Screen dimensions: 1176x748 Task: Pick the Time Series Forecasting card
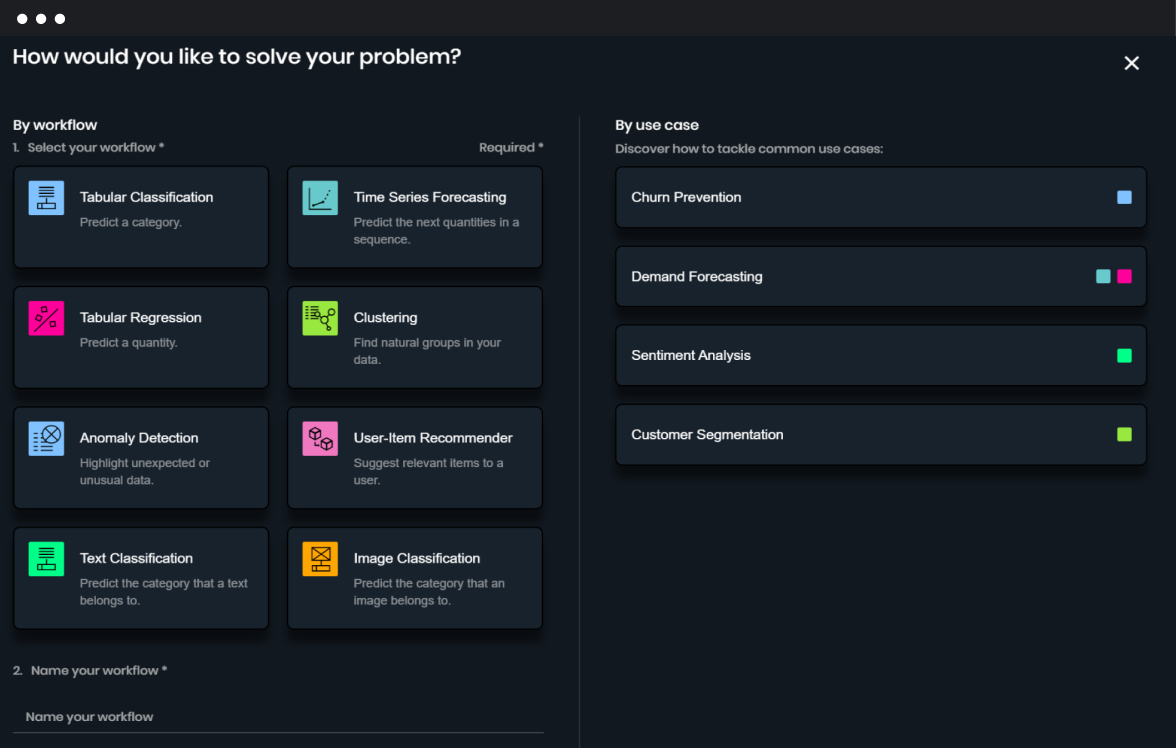click(x=415, y=217)
